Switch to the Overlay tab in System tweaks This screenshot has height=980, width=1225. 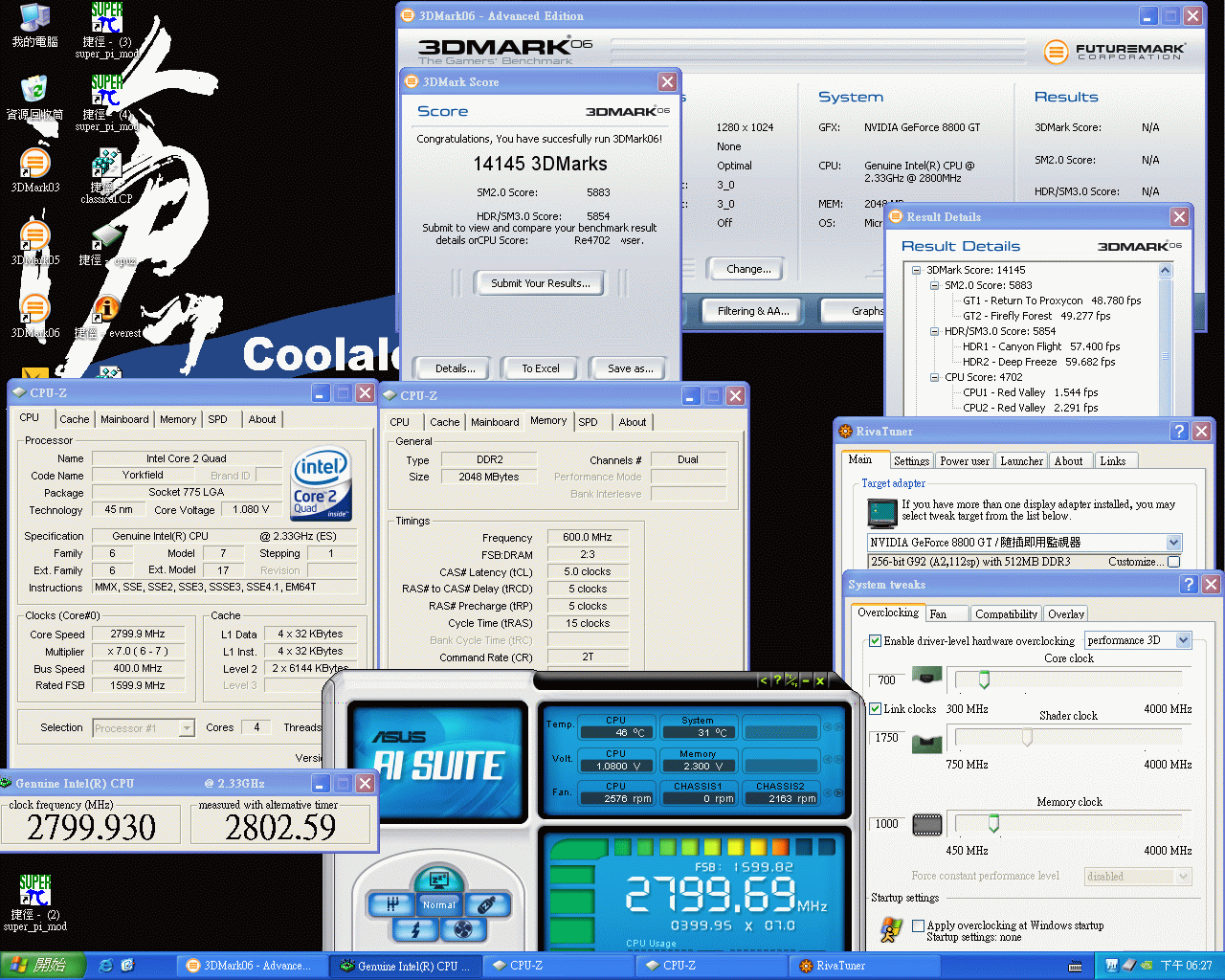1065,614
